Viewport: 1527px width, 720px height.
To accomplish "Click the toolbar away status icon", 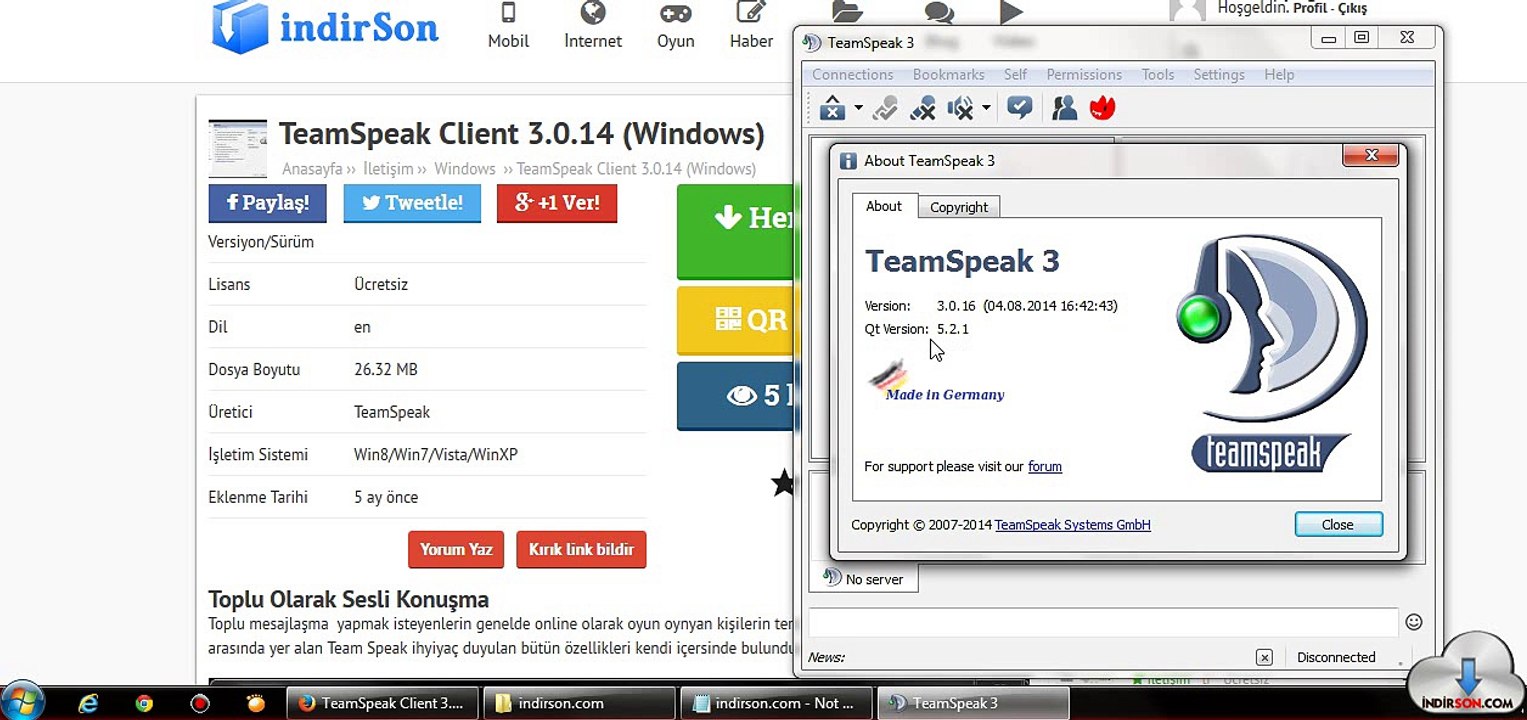I will tap(884, 108).
